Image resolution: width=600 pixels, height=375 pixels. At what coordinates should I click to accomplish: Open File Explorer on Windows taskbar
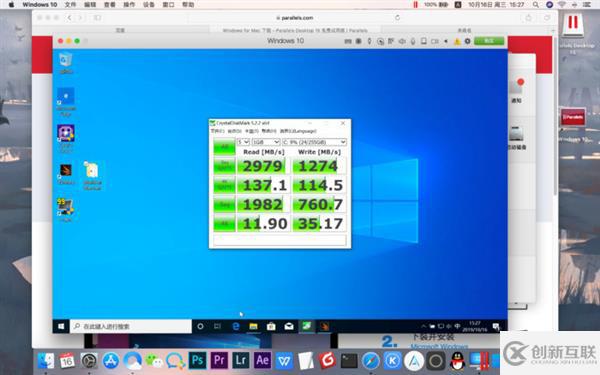[253, 326]
